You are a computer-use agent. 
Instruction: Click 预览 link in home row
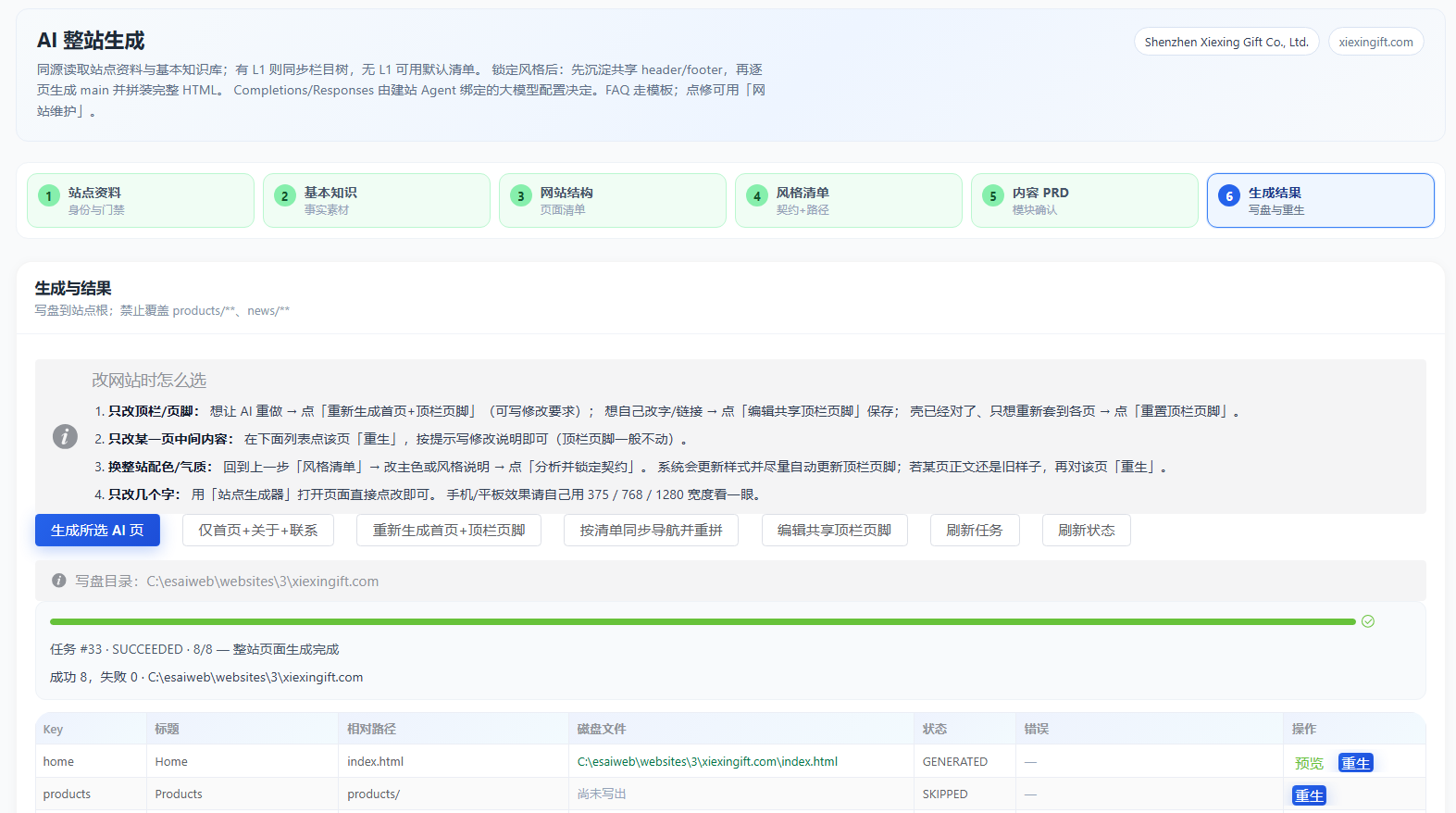(1309, 763)
